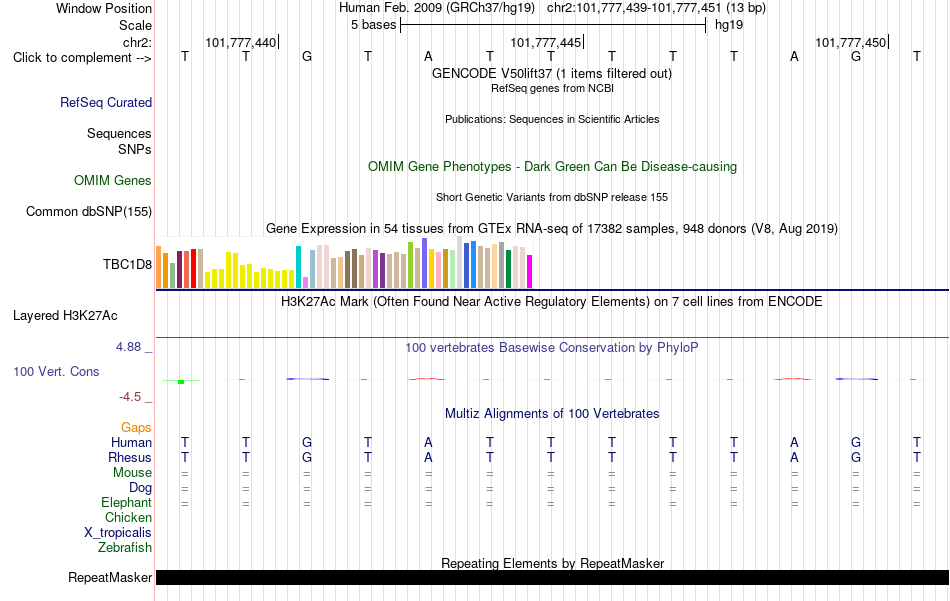Click the Gaps label in Multiz alignment
Image resolution: width=950 pixels, height=601 pixels.
pos(136,428)
